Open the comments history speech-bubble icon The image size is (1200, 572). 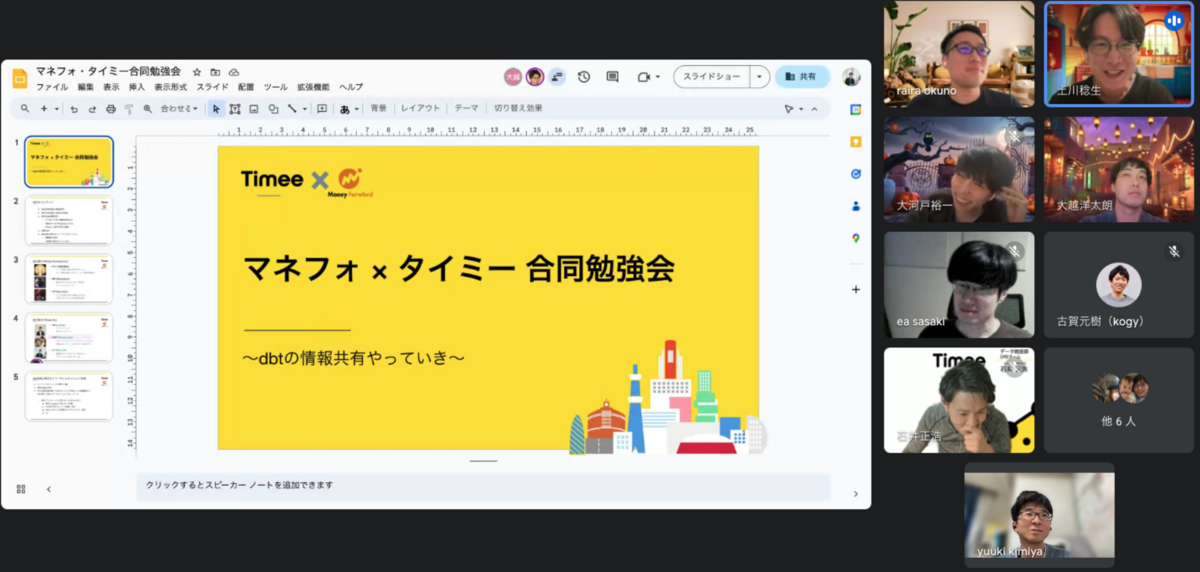[612, 77]
